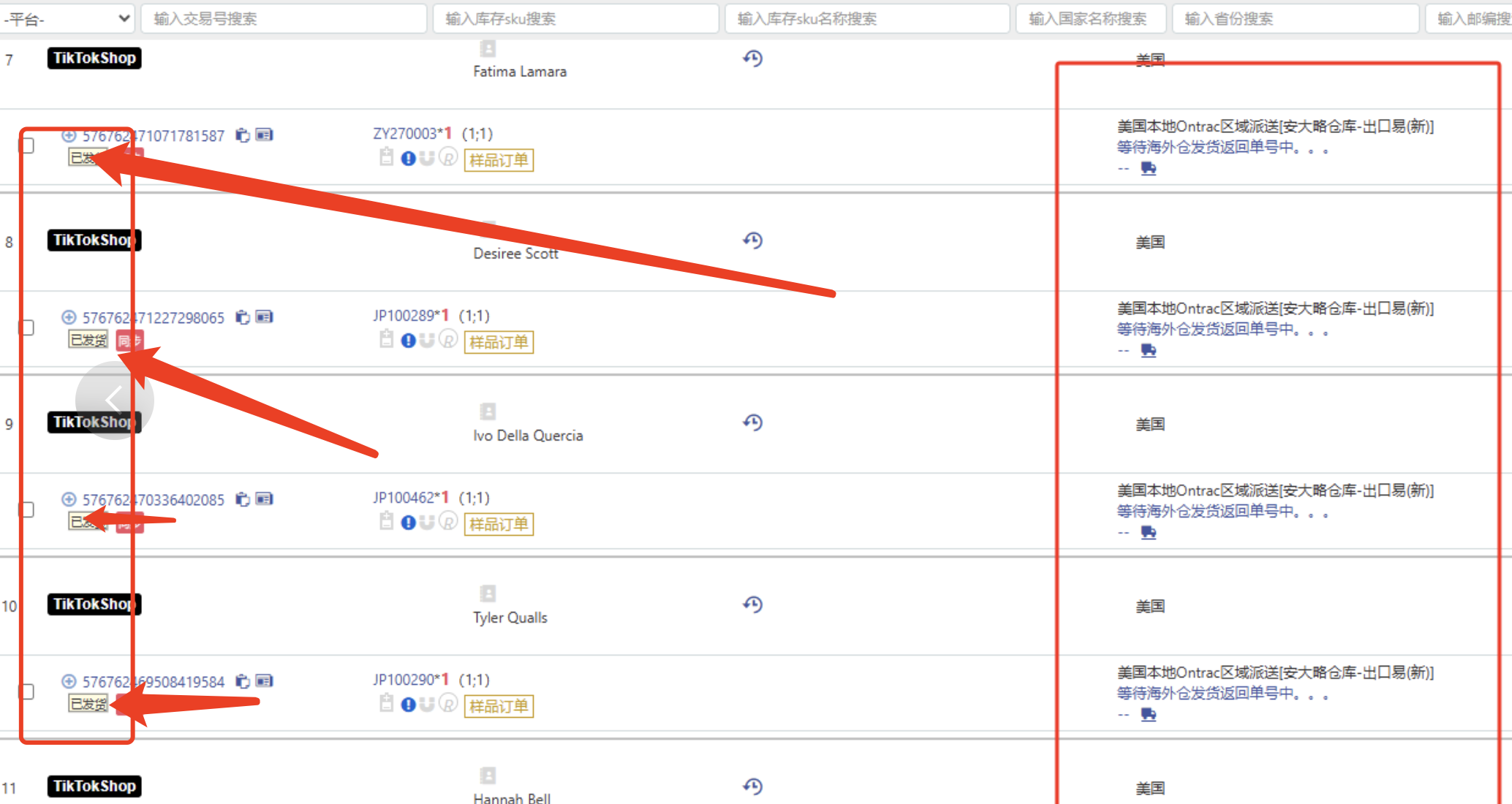
Task: Click buyer avatar icon above Ivo Della Quercia
Action: [488, 412]
